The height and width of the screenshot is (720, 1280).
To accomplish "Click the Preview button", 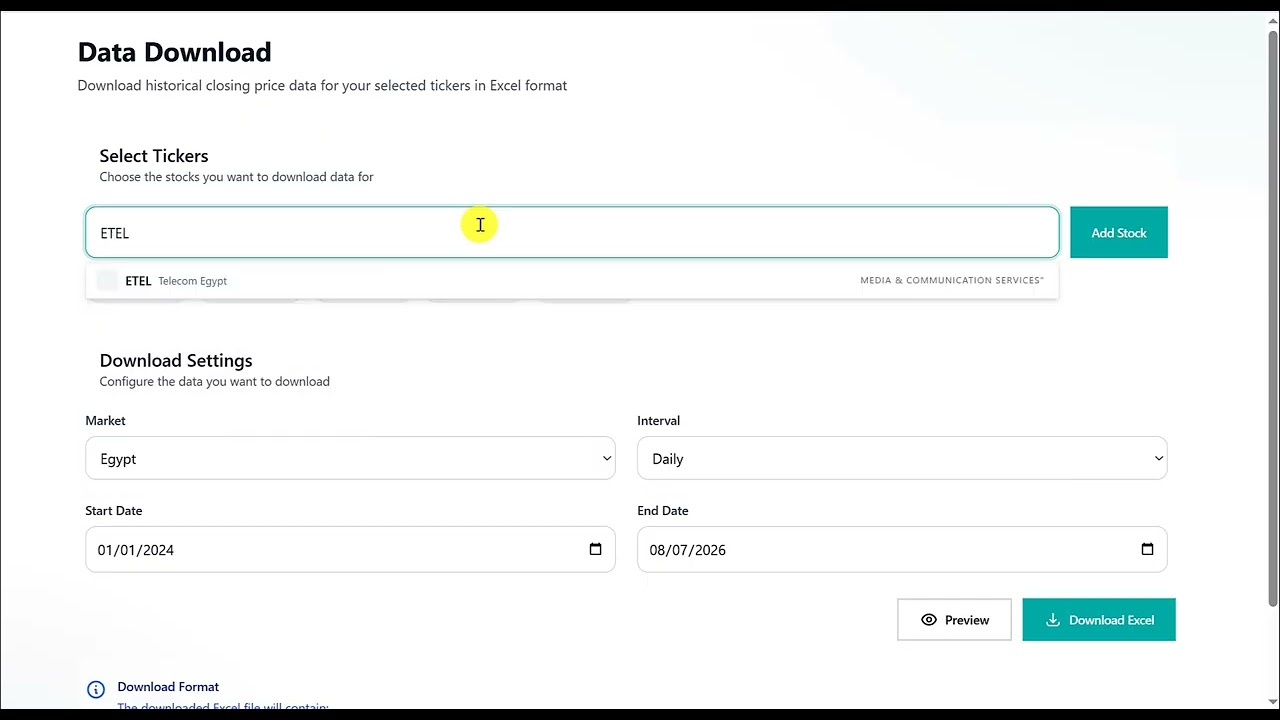I will tap(954, 620).
